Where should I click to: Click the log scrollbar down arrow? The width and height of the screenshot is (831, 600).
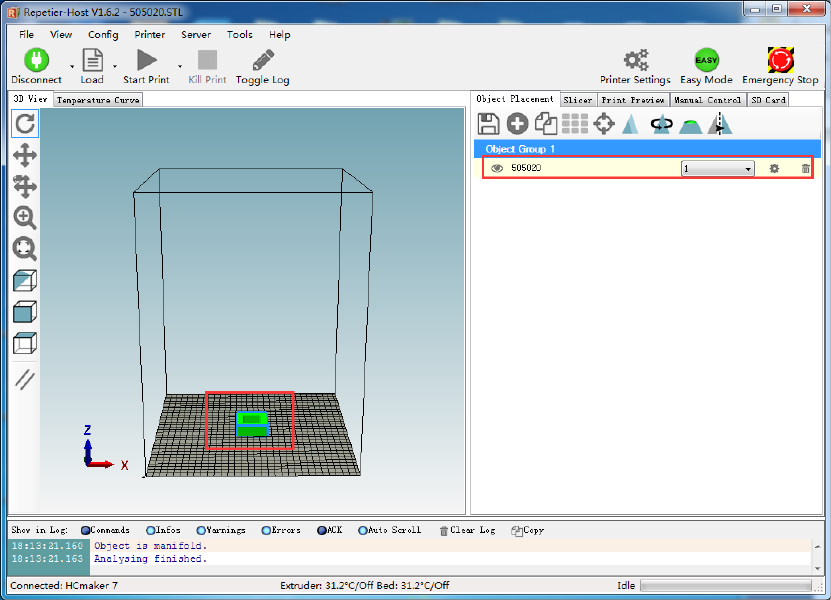pyautogui.click(x=817, y=569)
